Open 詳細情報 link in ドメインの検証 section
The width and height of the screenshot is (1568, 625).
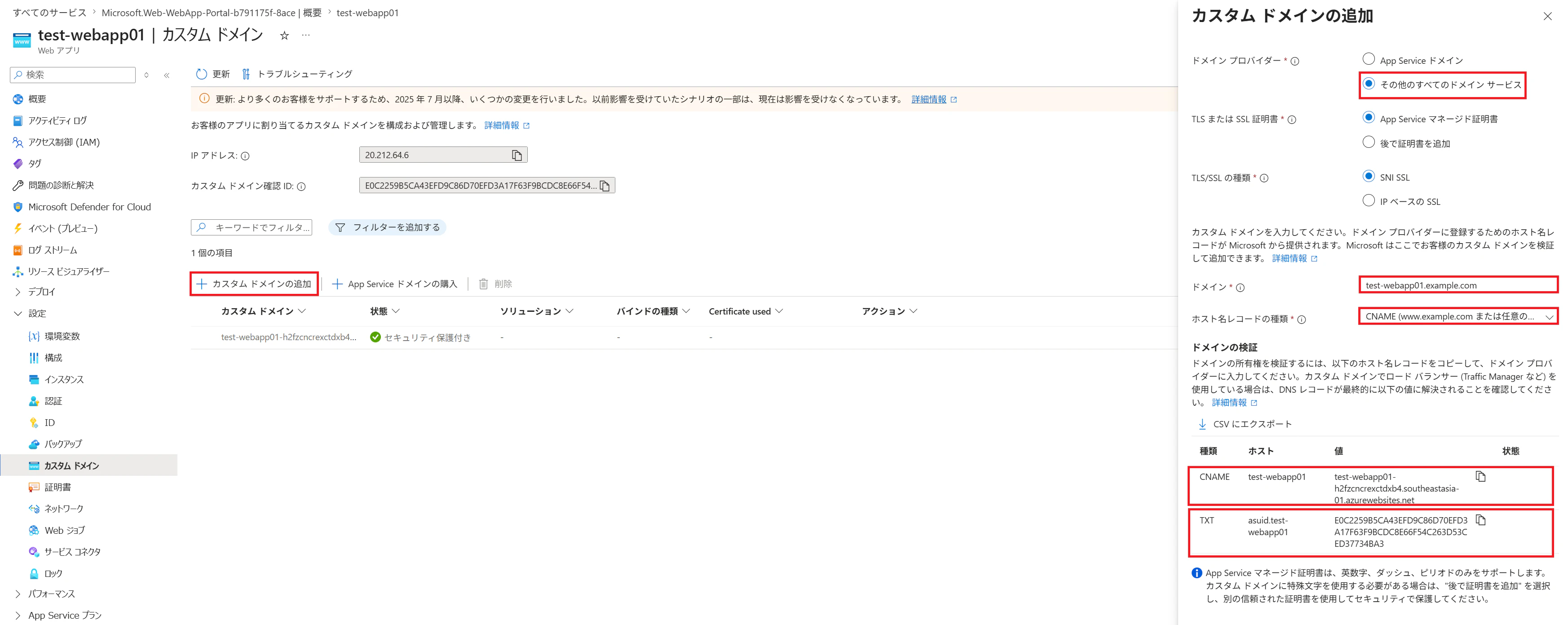click(1230, 403)
